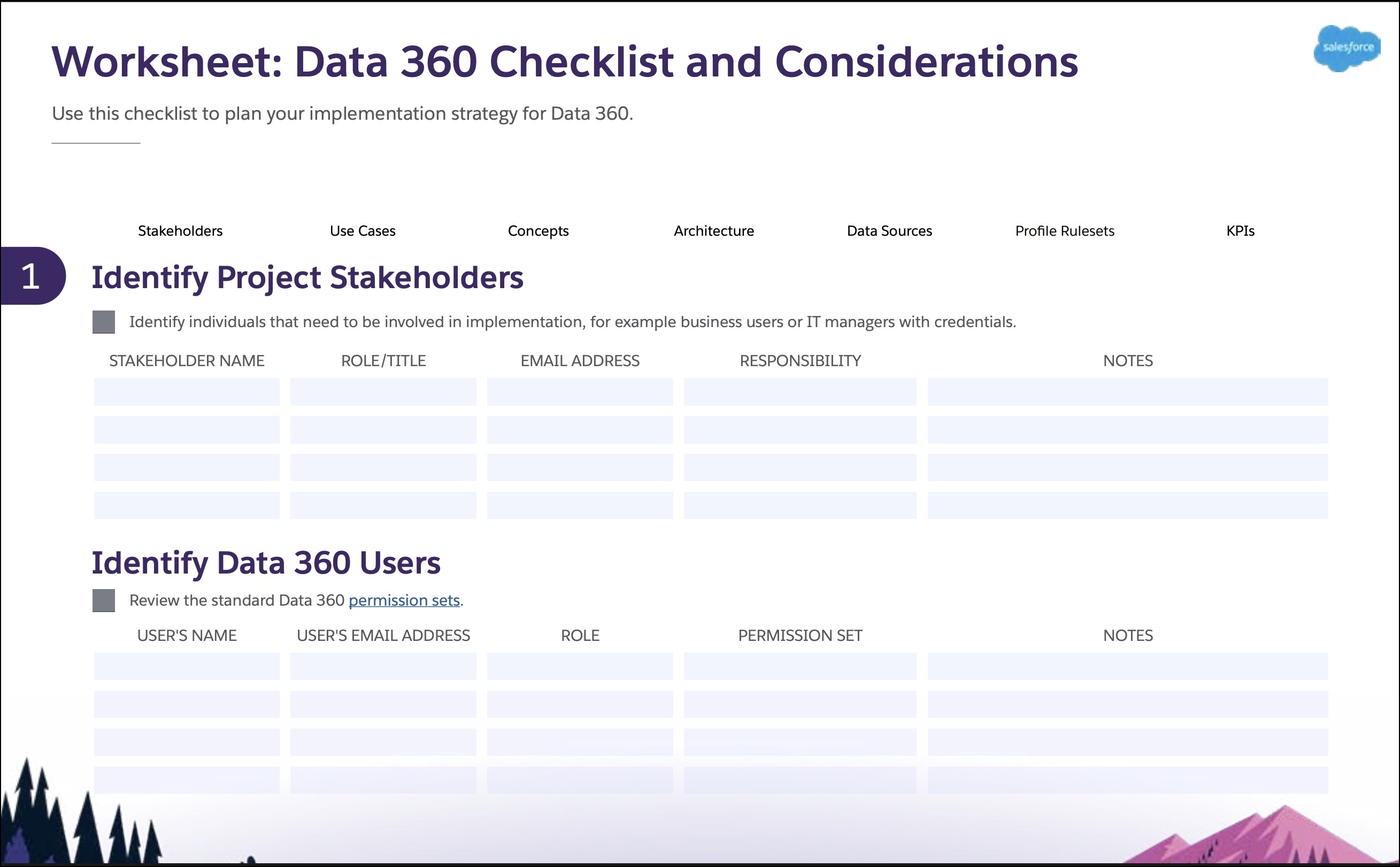
Task: Click the USER'S NAME column header
Action: 187,636
